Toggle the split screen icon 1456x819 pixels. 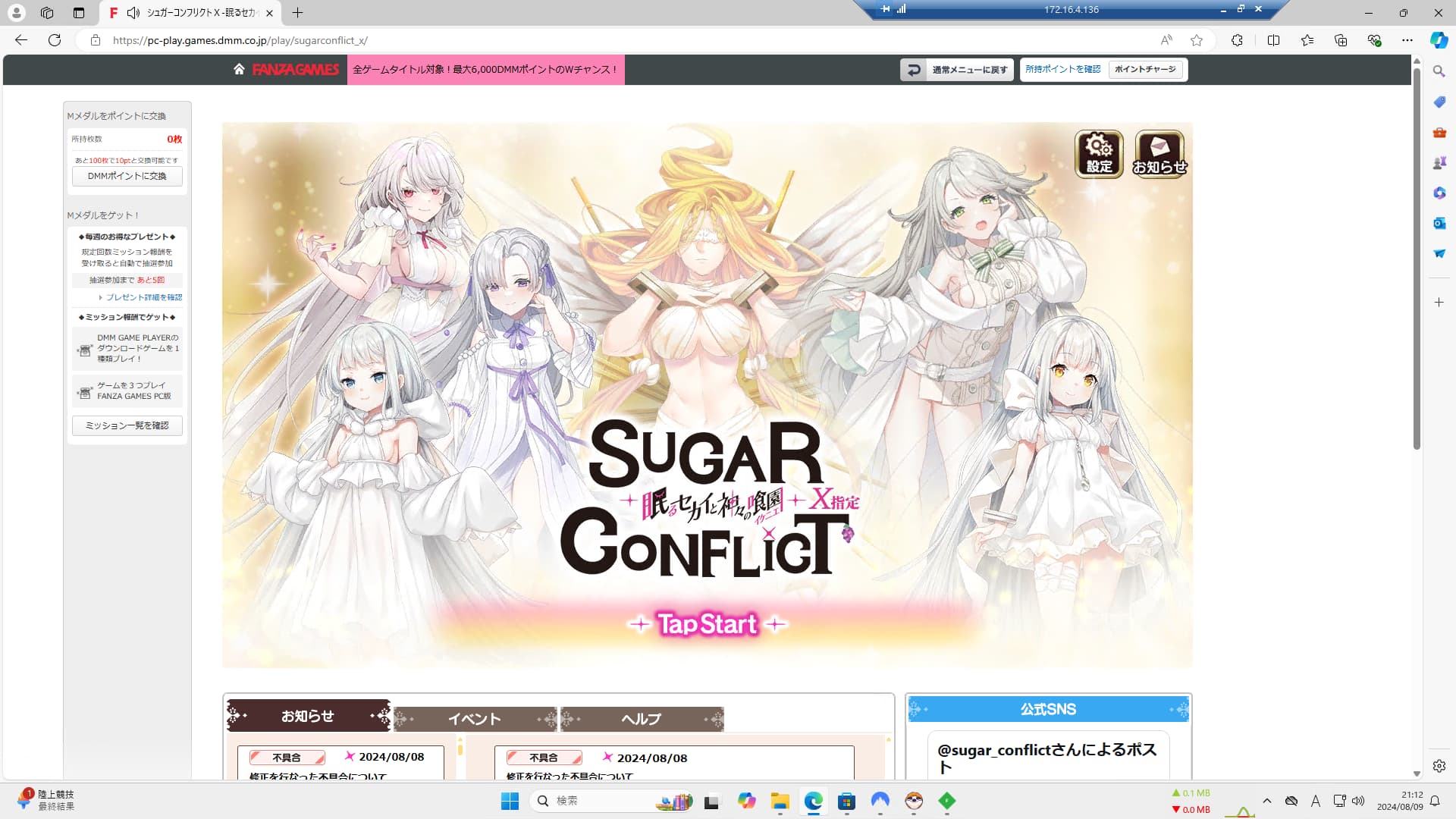click(1273, 40)
